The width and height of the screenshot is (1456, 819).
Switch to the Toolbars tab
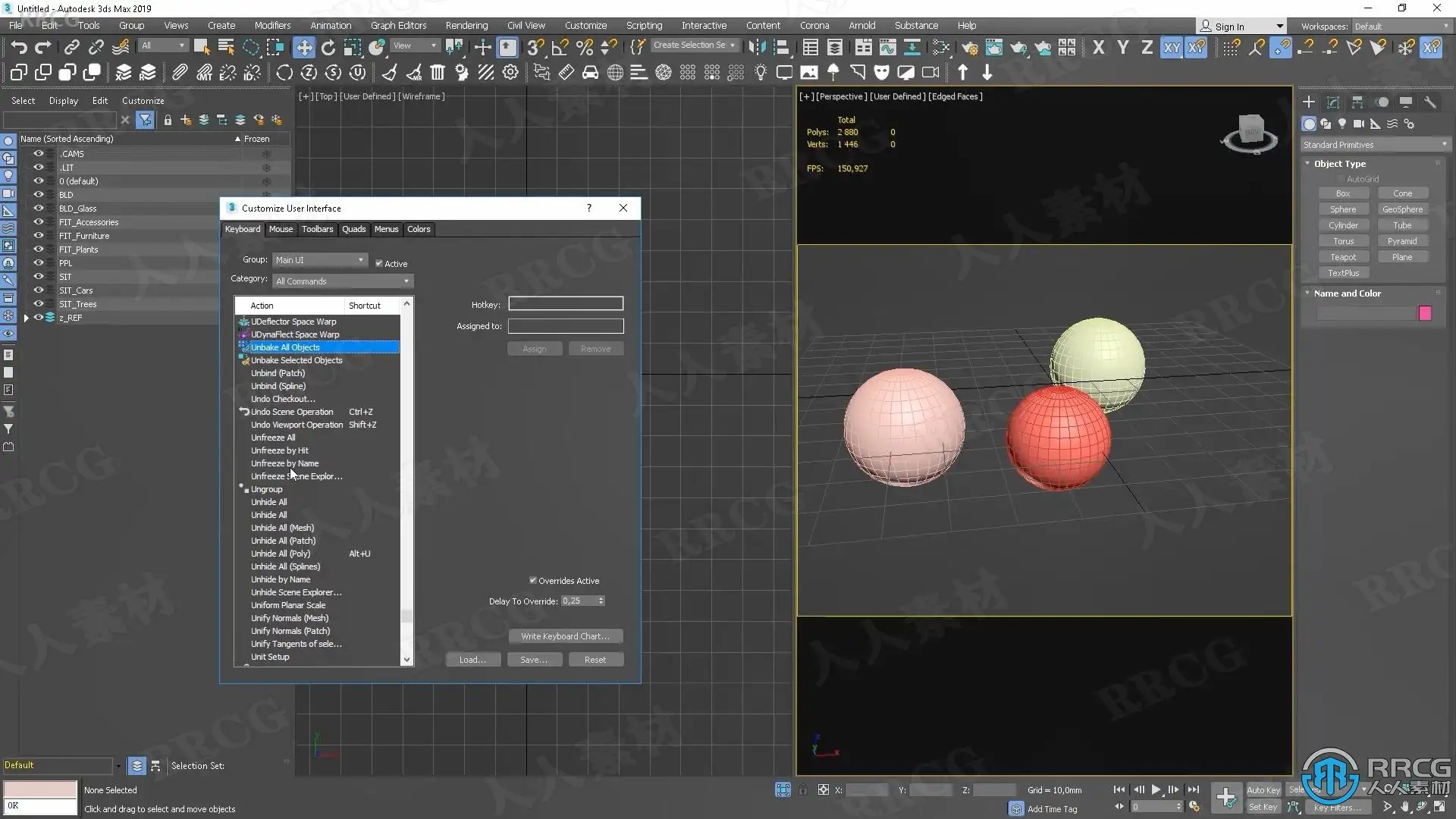317,229
